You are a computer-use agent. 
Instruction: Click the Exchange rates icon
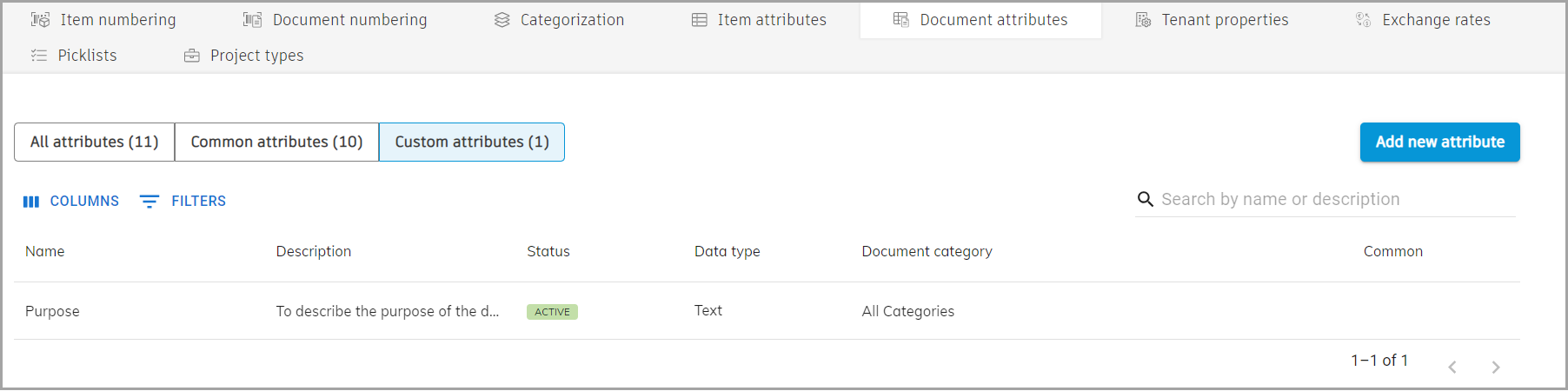pos(1363,20)
